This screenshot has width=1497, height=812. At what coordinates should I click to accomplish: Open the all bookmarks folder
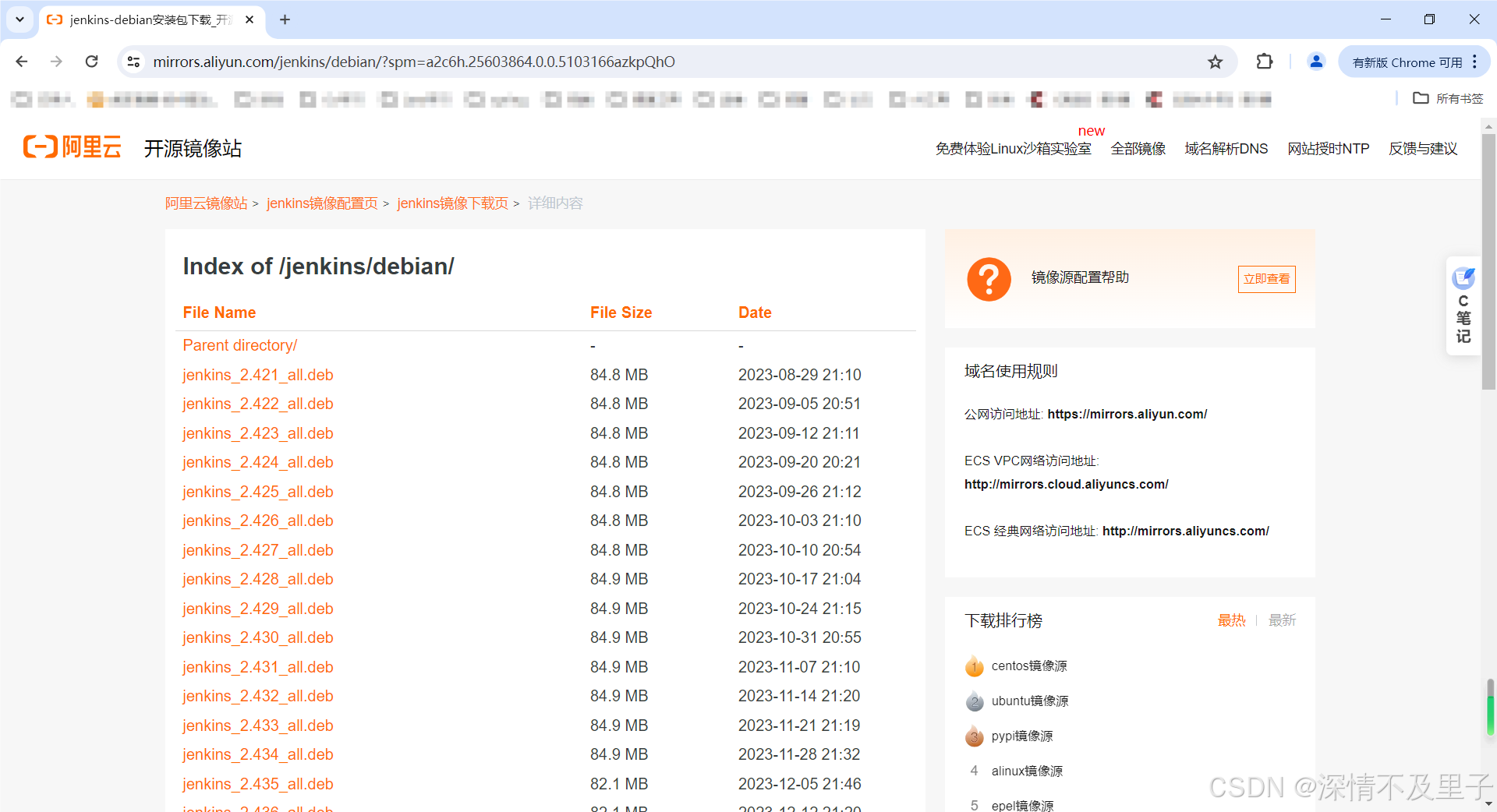[x=1449, y=98]
